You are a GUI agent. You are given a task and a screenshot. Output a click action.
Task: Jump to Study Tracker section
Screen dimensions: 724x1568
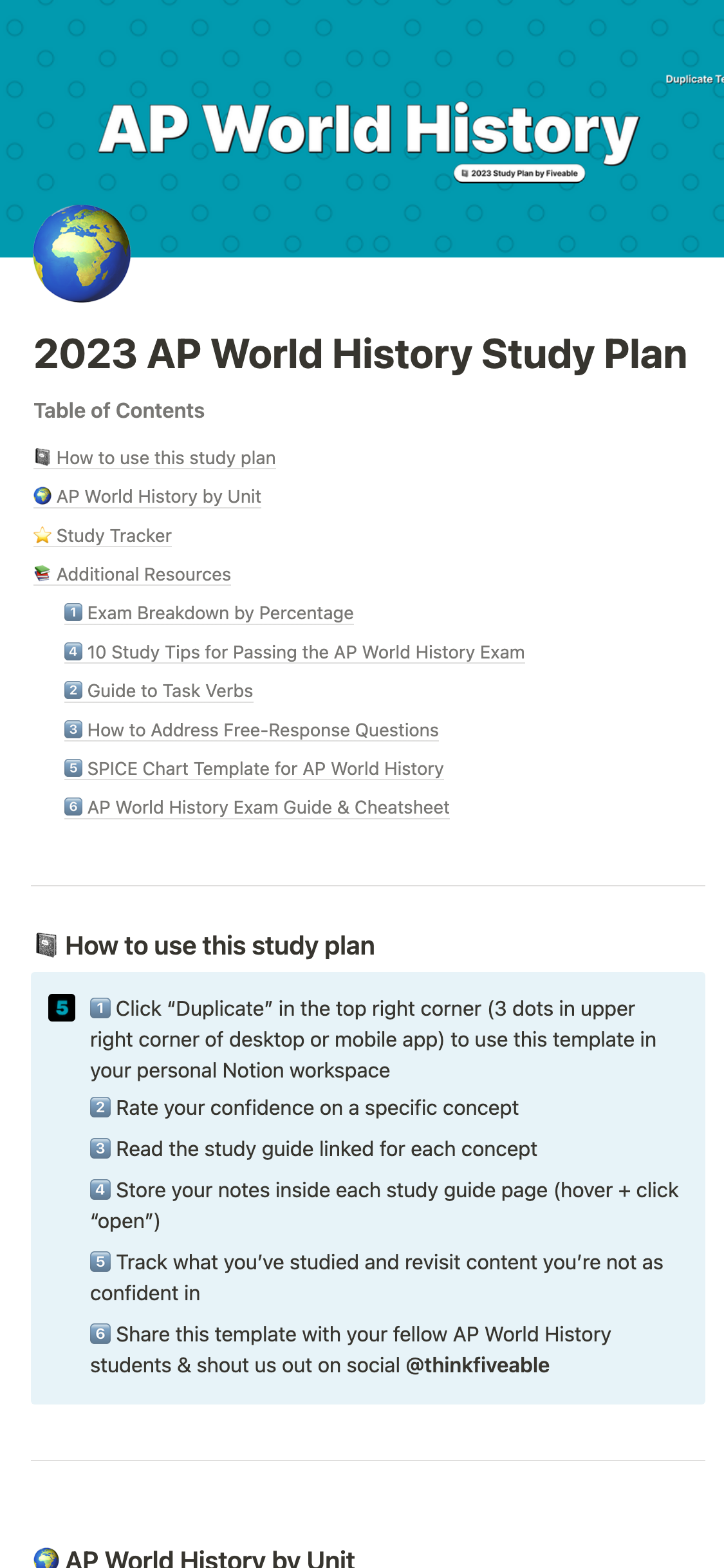click(114, 536)
